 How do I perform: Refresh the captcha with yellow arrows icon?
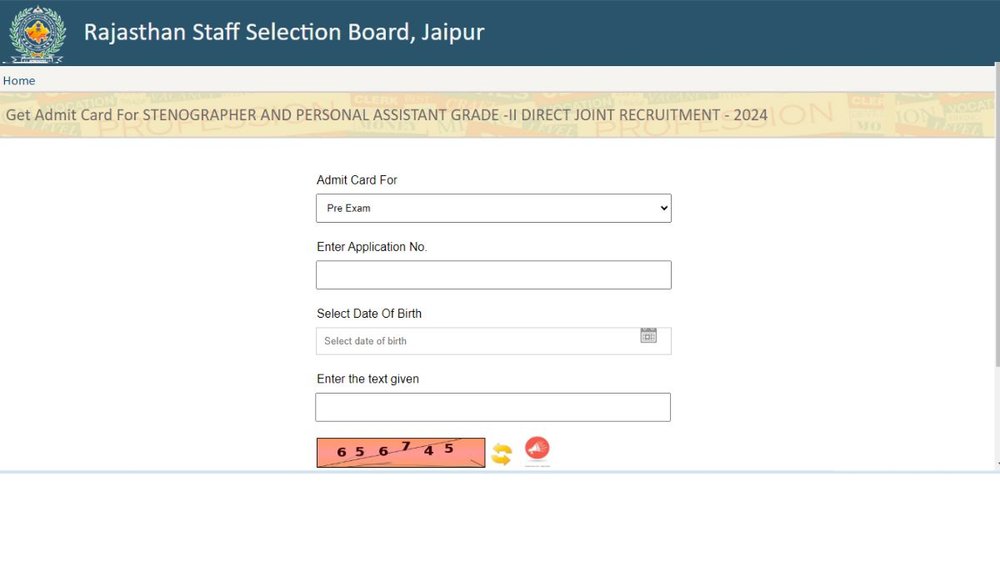click(x=502, y=454)
